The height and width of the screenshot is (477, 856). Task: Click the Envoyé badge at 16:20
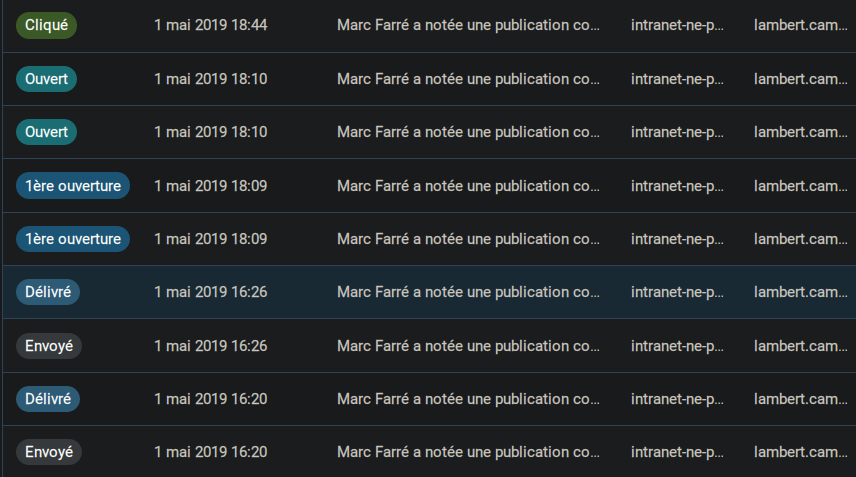(x=49, y=452)
